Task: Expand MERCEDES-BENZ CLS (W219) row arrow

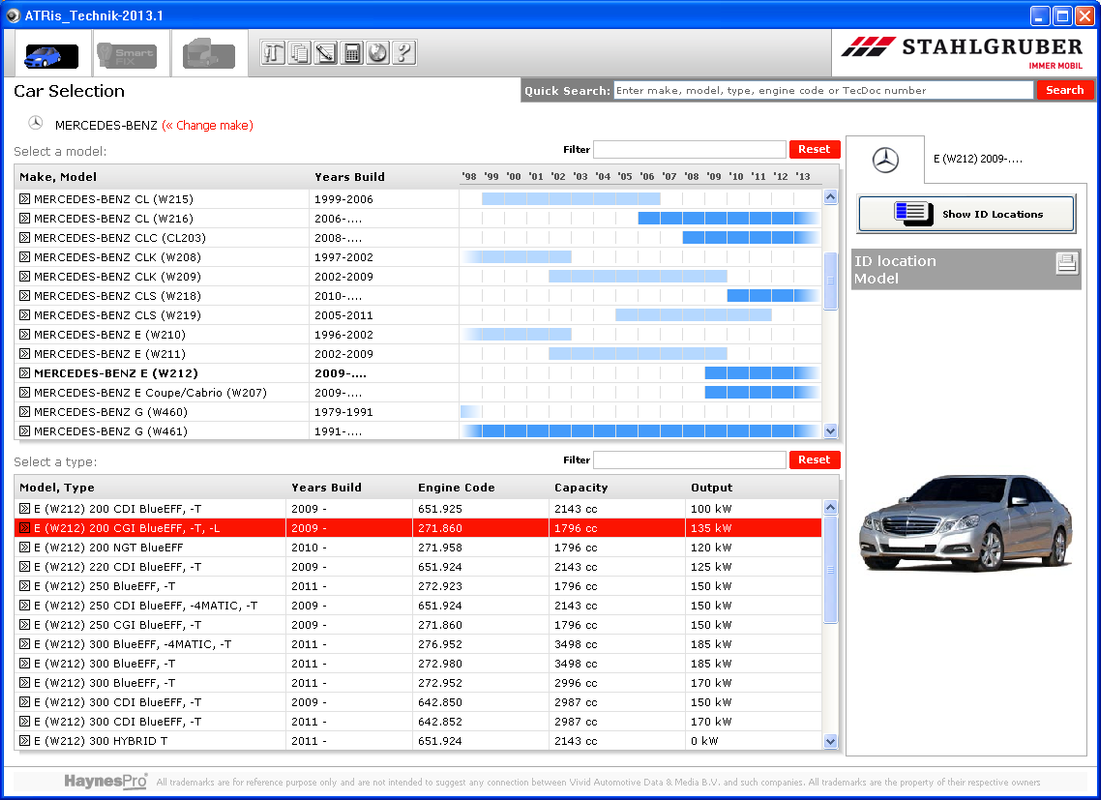Action: [25, 315]
